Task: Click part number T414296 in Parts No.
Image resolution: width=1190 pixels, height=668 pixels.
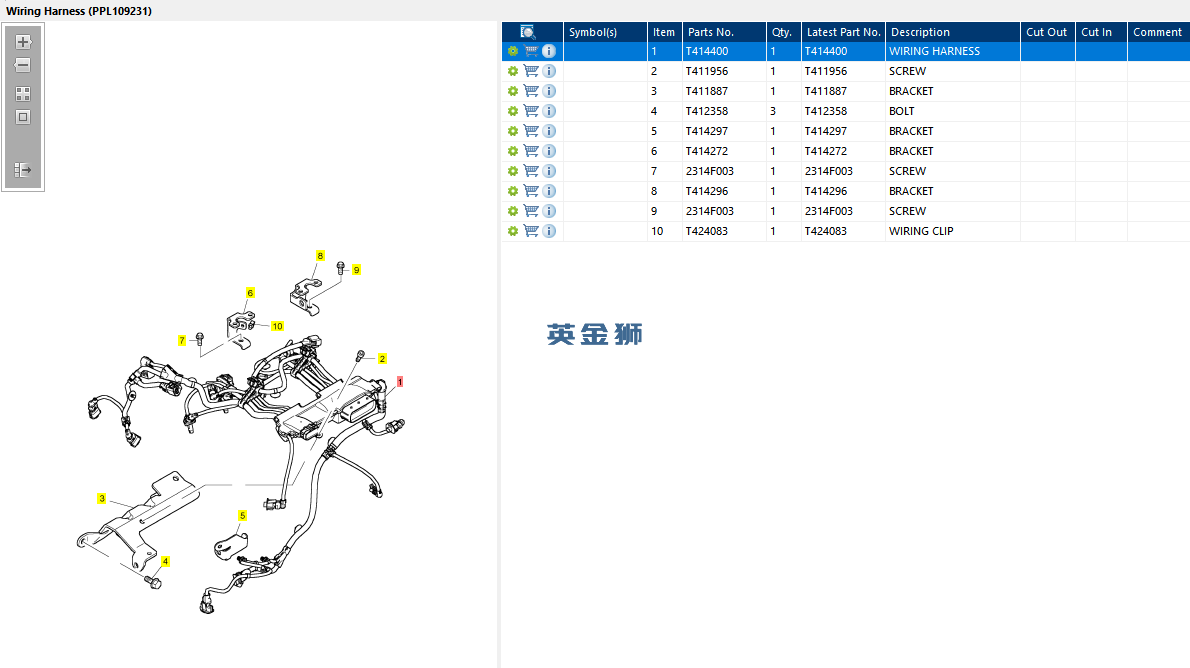Action: point(707,191)
